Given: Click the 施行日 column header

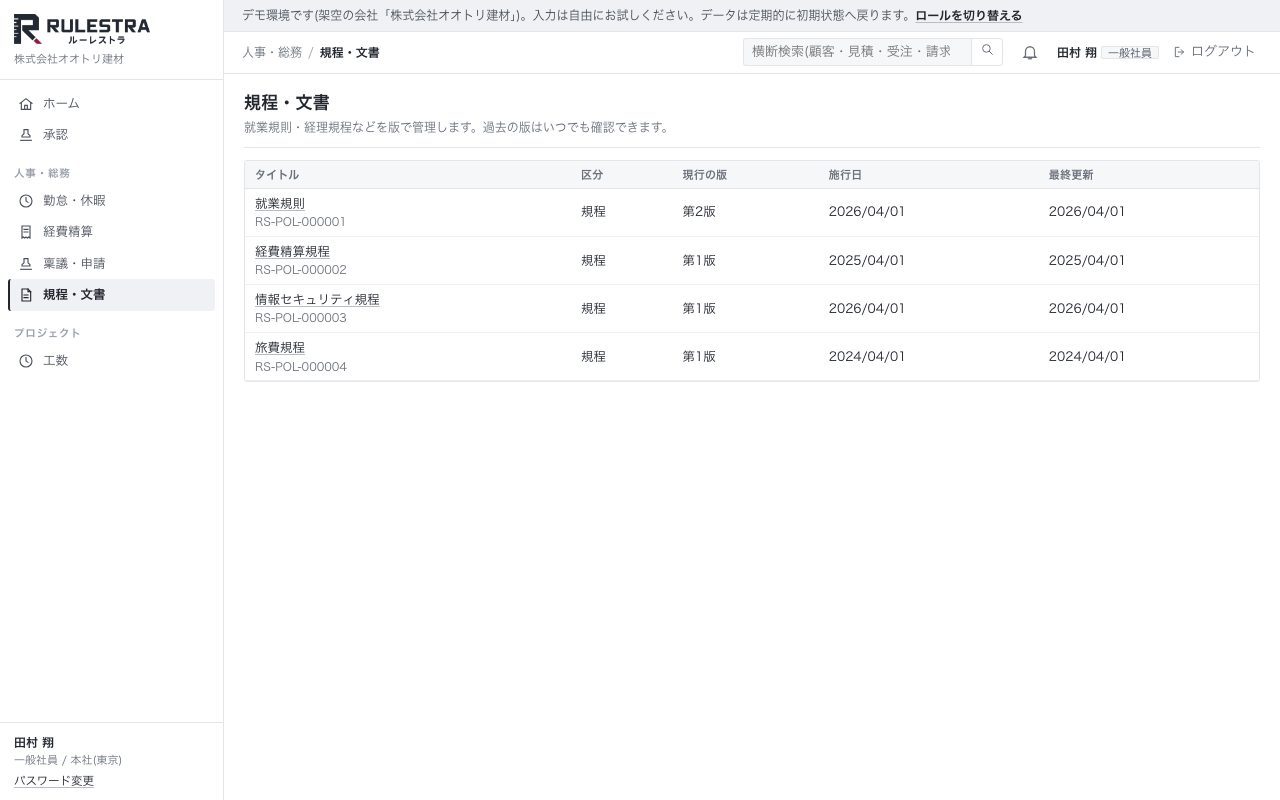Looking at the screenshot, I should [845, 175].
